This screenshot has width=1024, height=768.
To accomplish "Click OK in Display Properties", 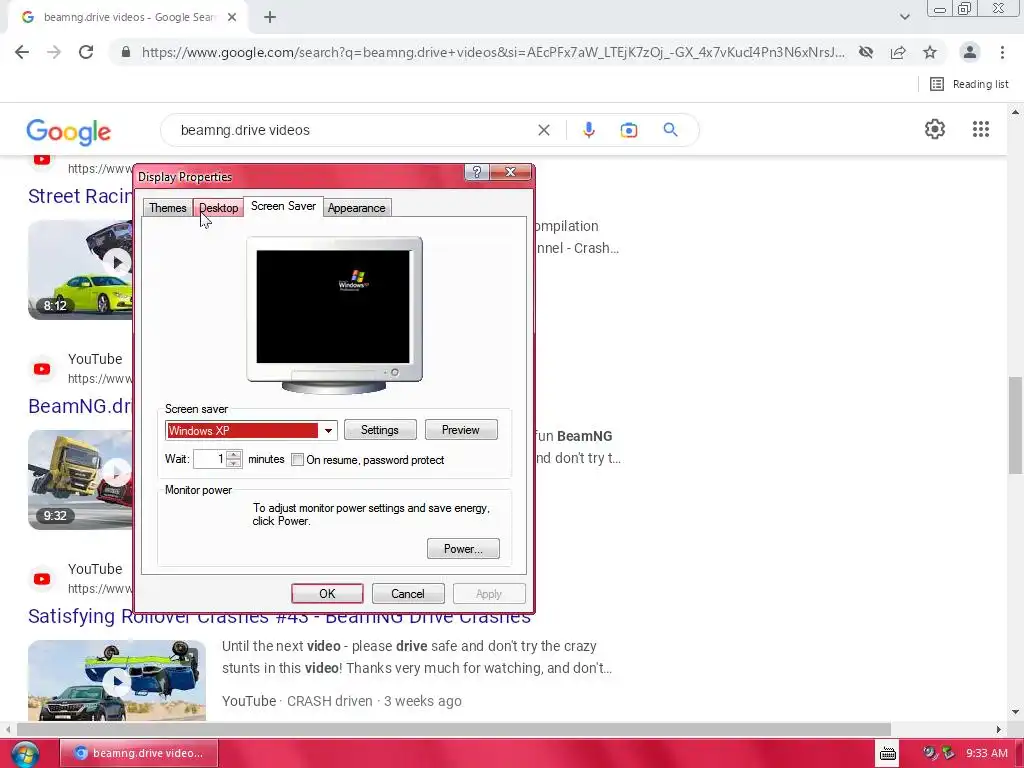I will tap(327, 594).
